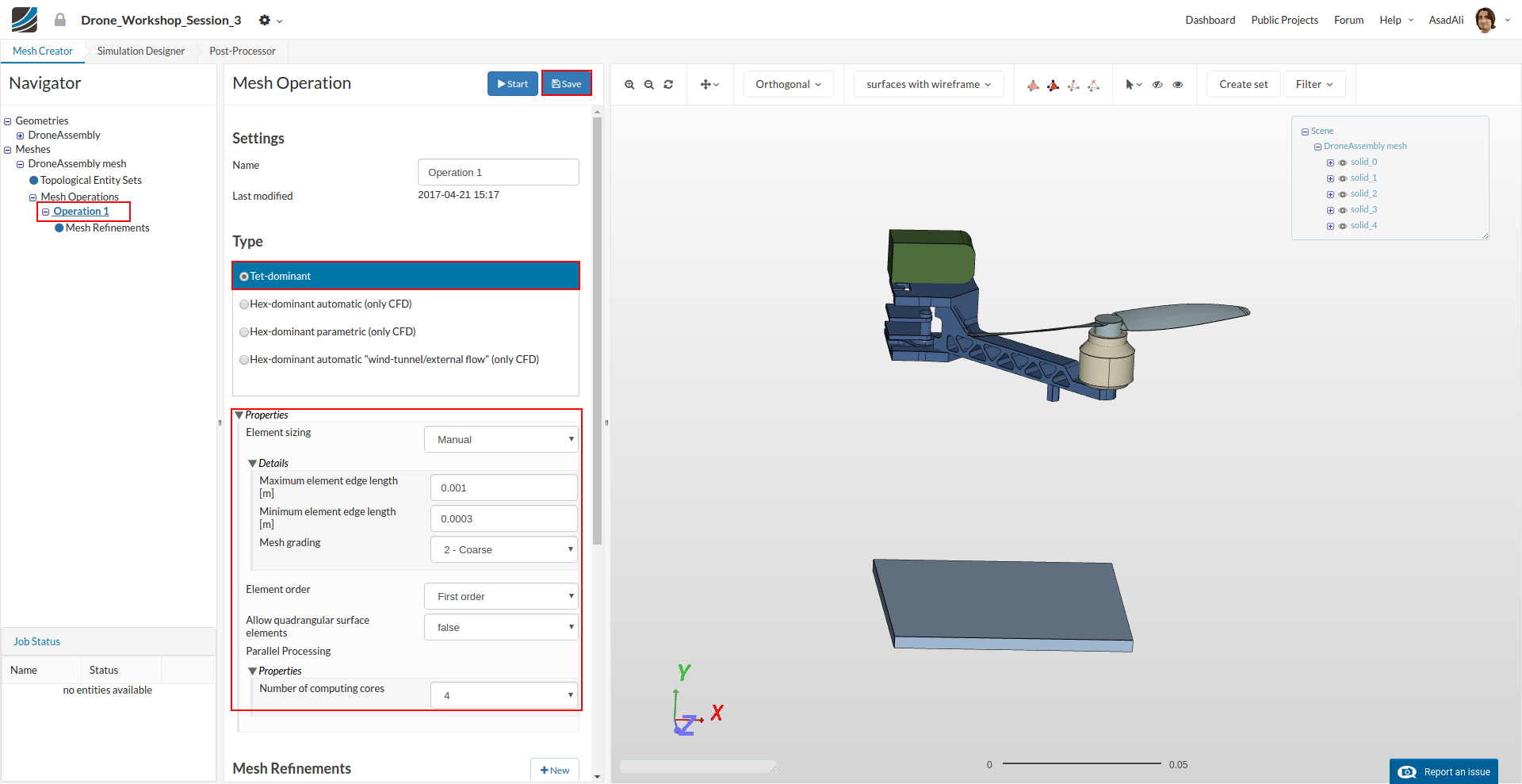Click the Start button

point(512,84)
